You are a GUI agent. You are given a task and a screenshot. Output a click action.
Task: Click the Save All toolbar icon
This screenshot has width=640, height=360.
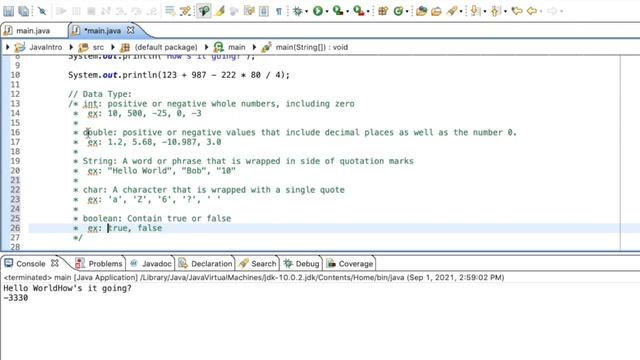click(x=24, y=11)
